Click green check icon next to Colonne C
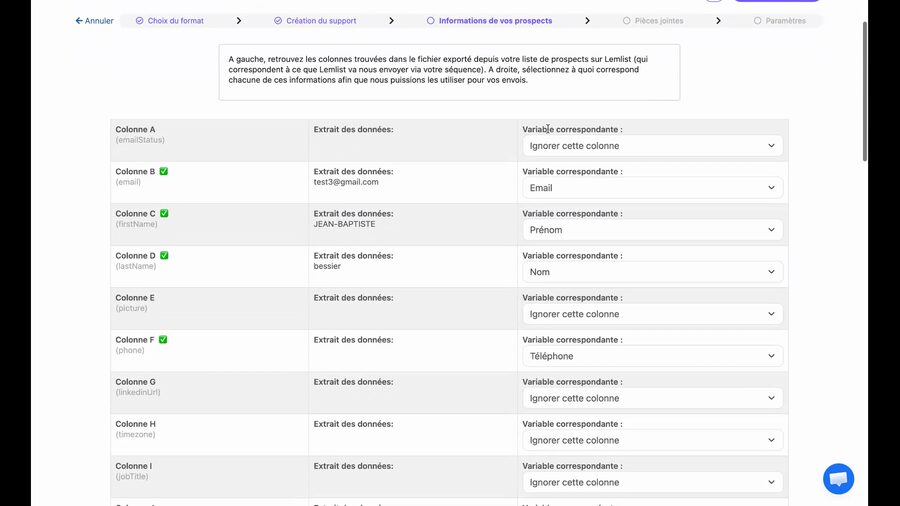The height and width of the screenshot is (506, 900). (164, 213)
